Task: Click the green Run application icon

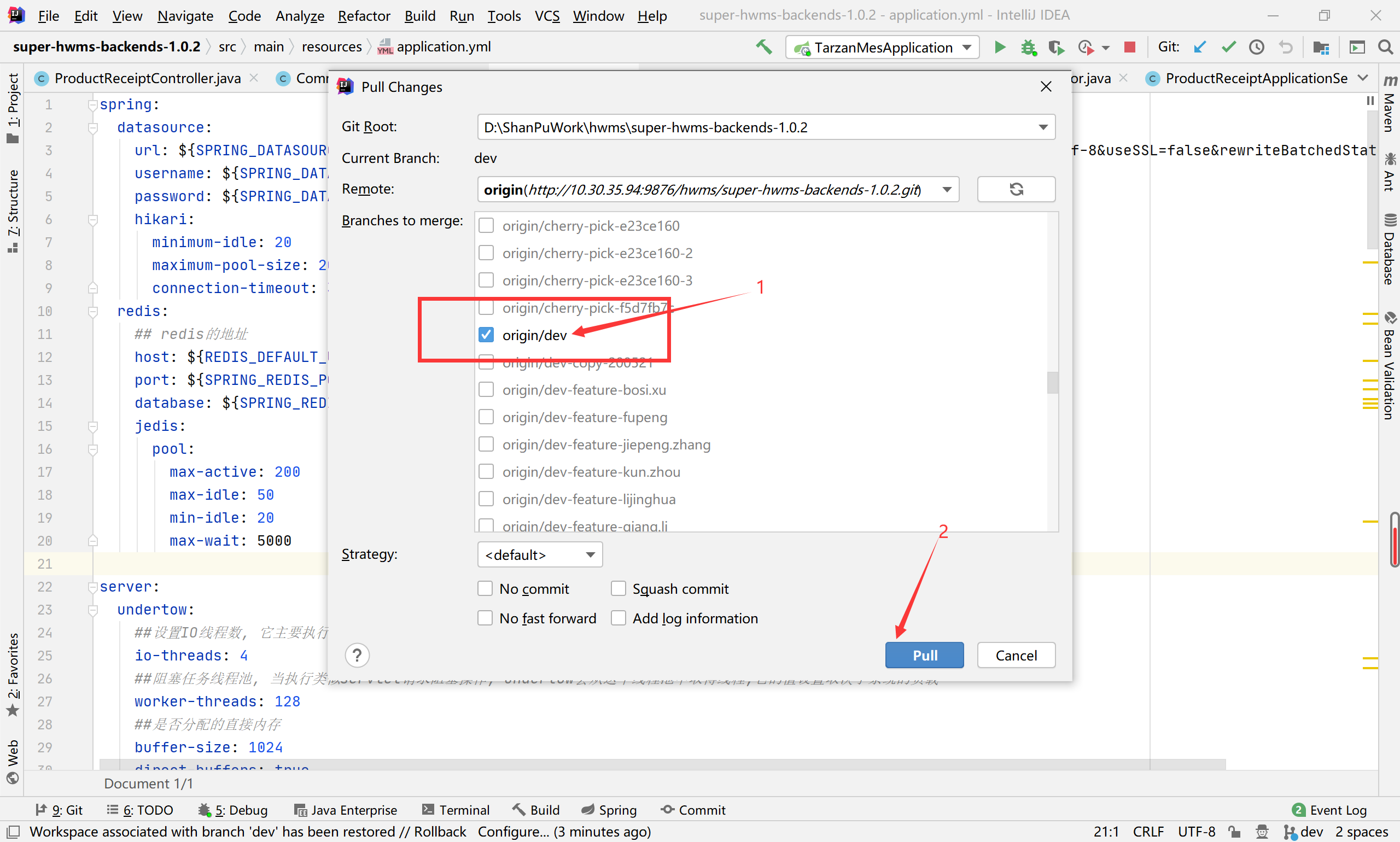Action: coord(1000,47)
